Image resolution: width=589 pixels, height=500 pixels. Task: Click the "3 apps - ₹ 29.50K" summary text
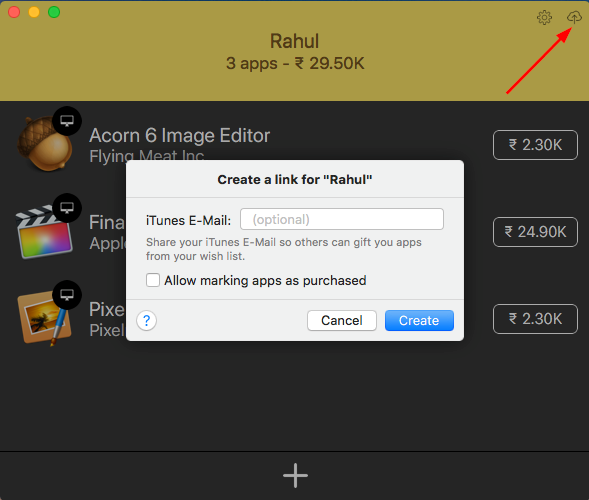click(295, 63)
